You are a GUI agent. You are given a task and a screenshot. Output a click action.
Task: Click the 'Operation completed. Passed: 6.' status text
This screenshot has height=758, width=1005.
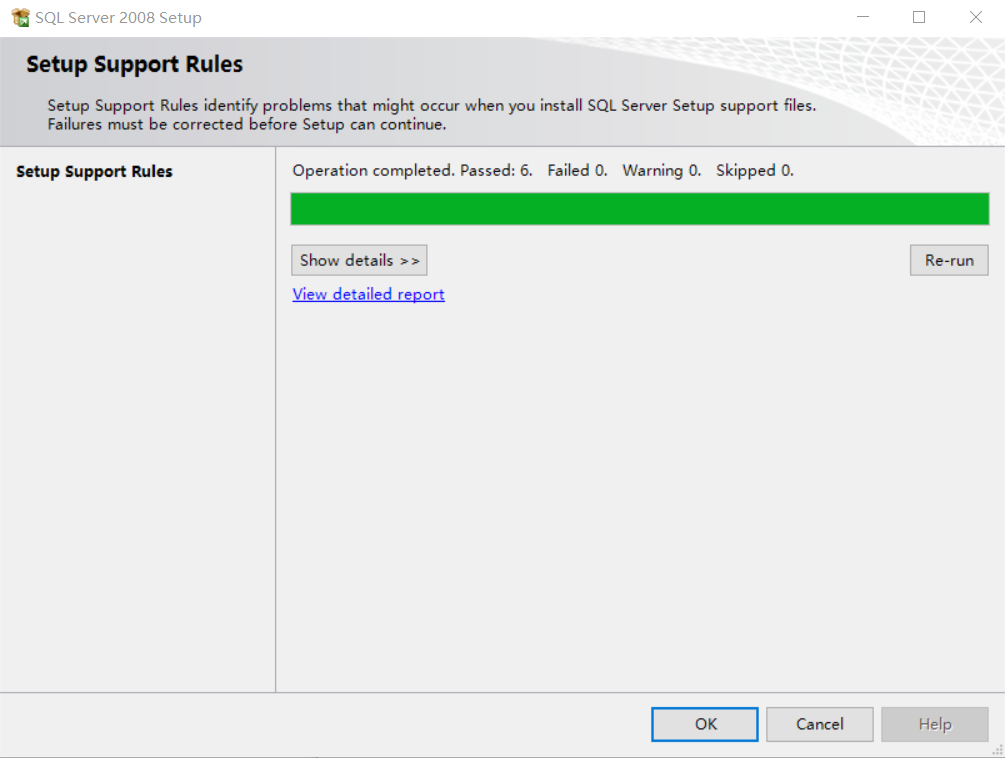click(x=412, y=170)
